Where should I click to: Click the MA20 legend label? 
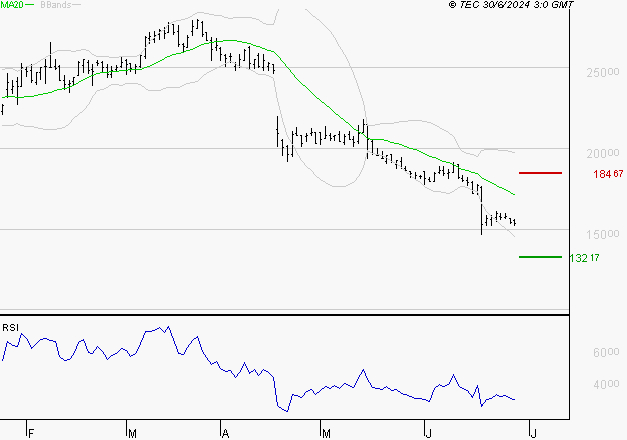click(12, 4)
